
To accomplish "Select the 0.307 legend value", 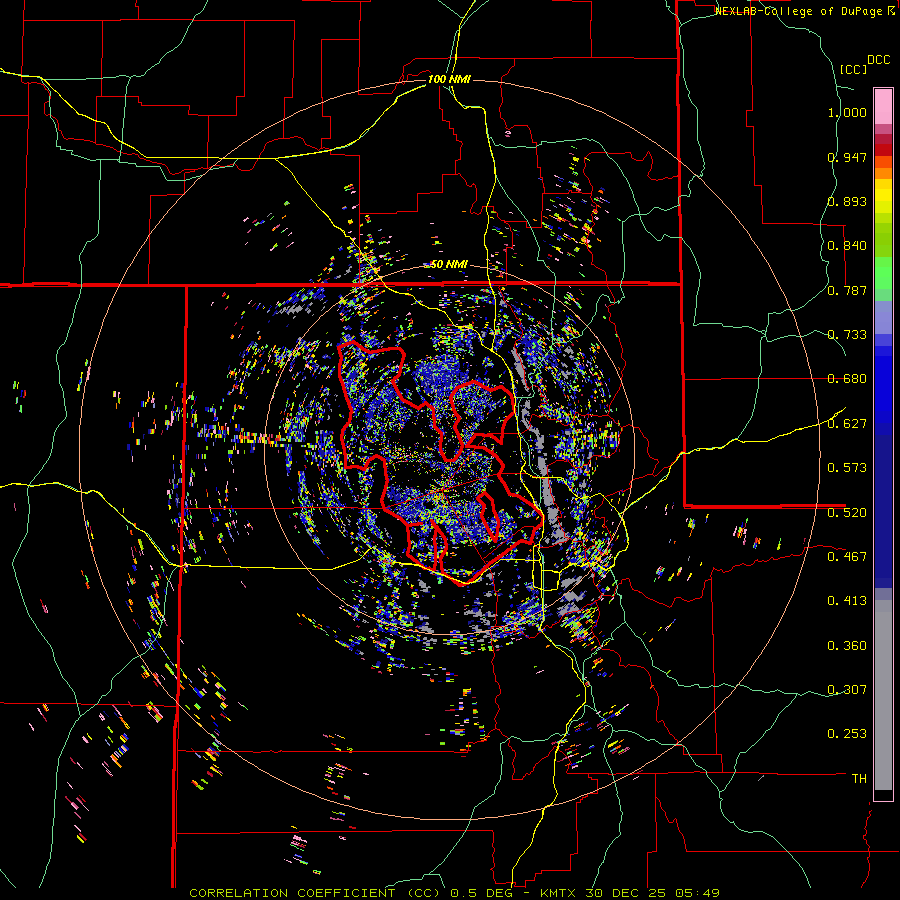I will click(847, 689).
